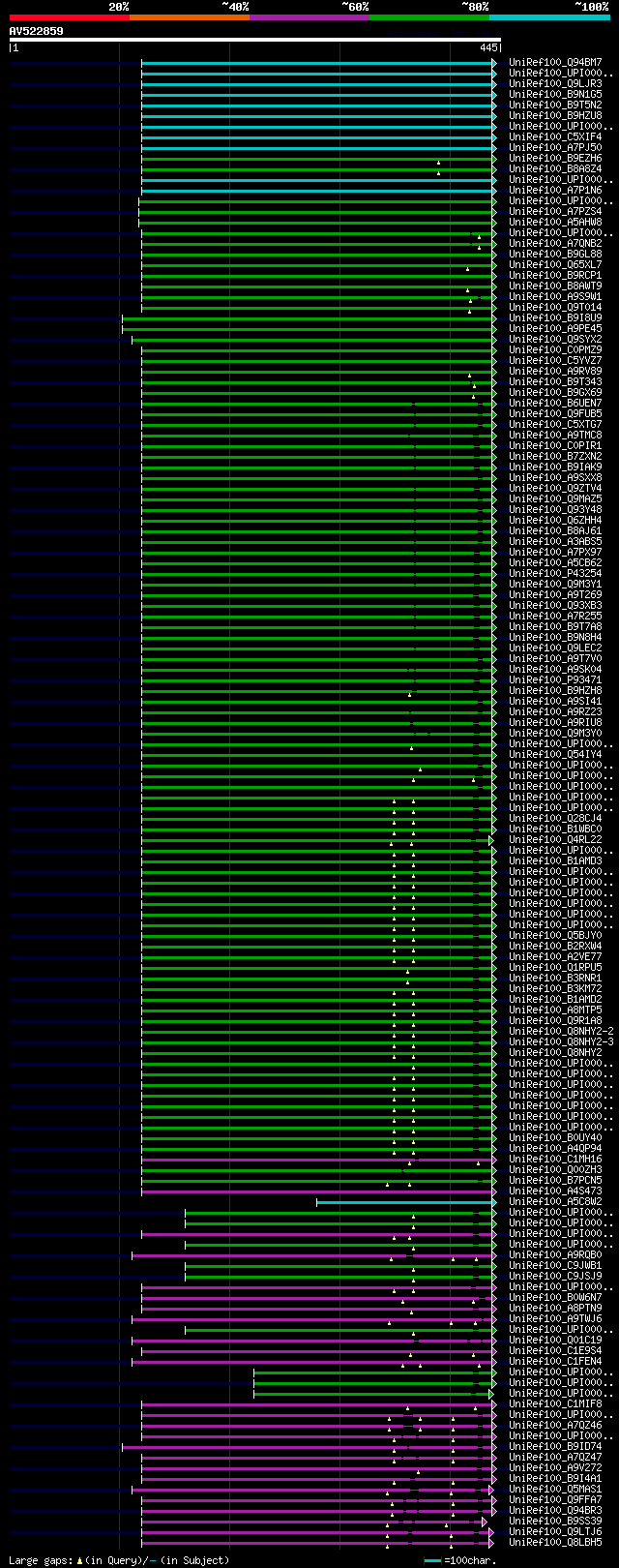Select label UniRef100_A4S473

point(555,1191)
